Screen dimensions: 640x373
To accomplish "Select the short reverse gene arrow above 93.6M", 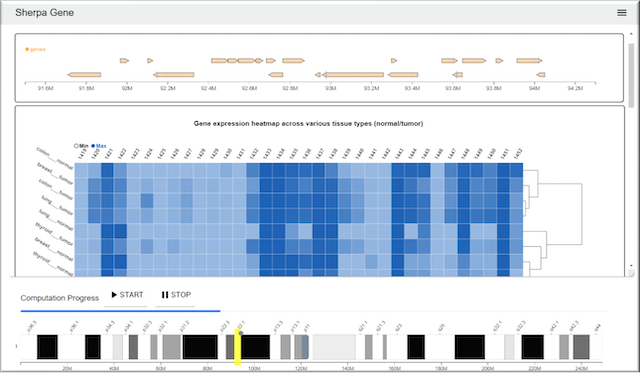I will click(x=458, y=75).
